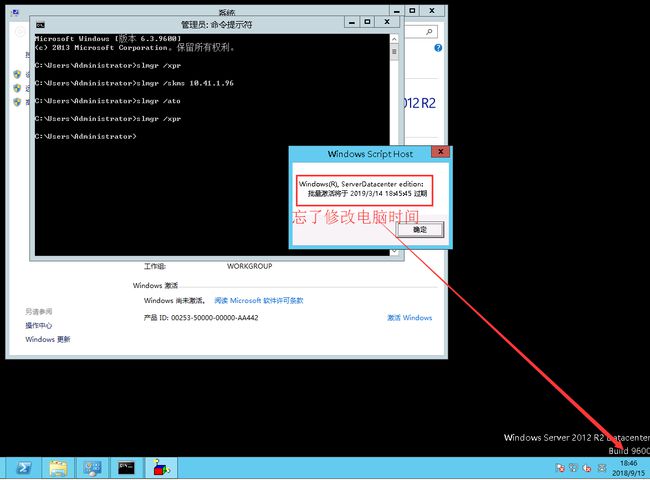The width and height of the screenshot is (650, 480).
Task: Click the search magnifier in the System window
Action: click(429, 32)
